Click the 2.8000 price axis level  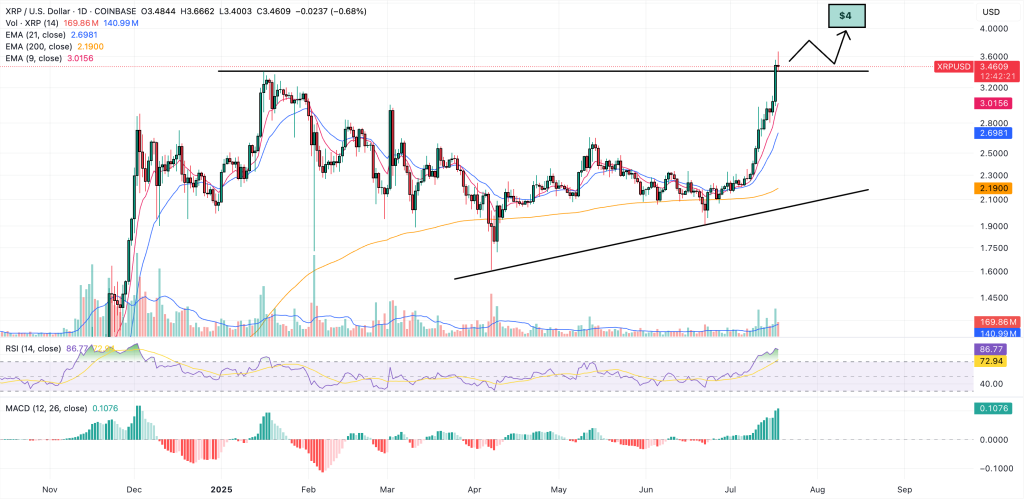click(x=995, y=123)
